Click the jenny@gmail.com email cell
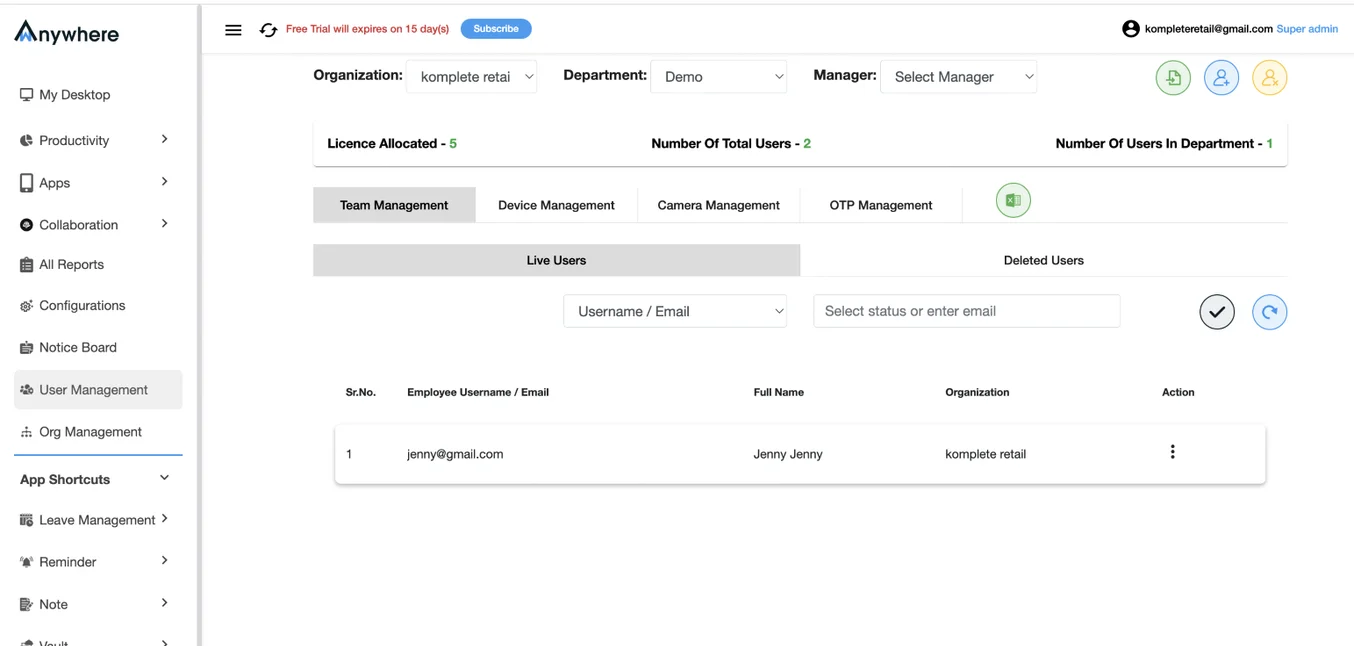 (455, 454)
